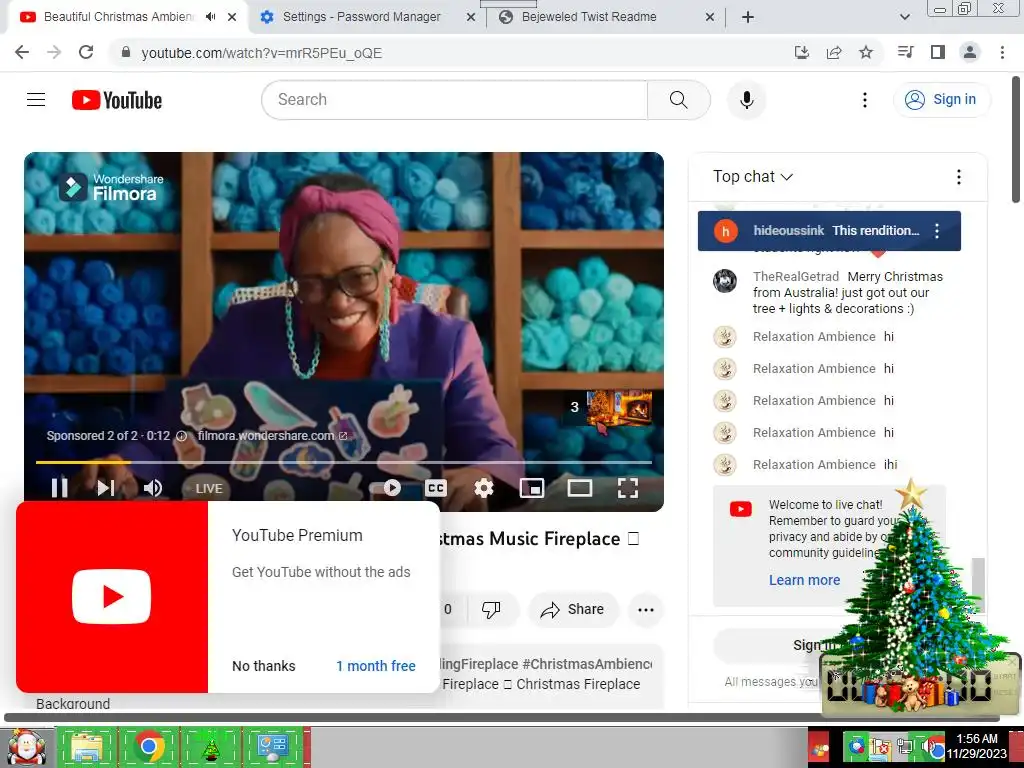Click the browser address bar URL
This screenshot has width=1024, height=768.
pyautogui.click(x=262, y=53)
